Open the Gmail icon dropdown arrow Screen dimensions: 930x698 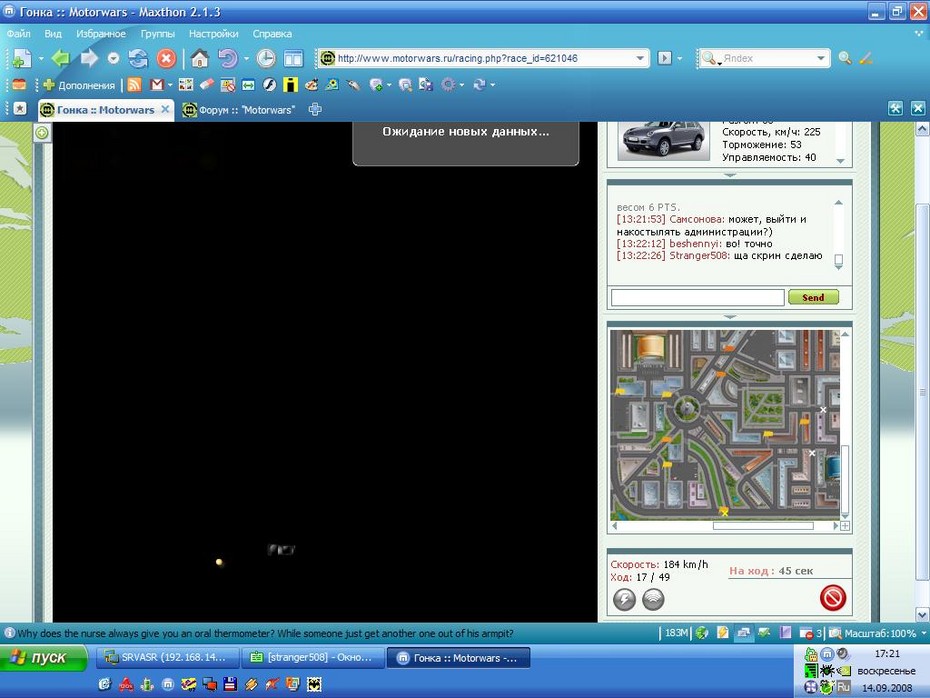point(170,85)
